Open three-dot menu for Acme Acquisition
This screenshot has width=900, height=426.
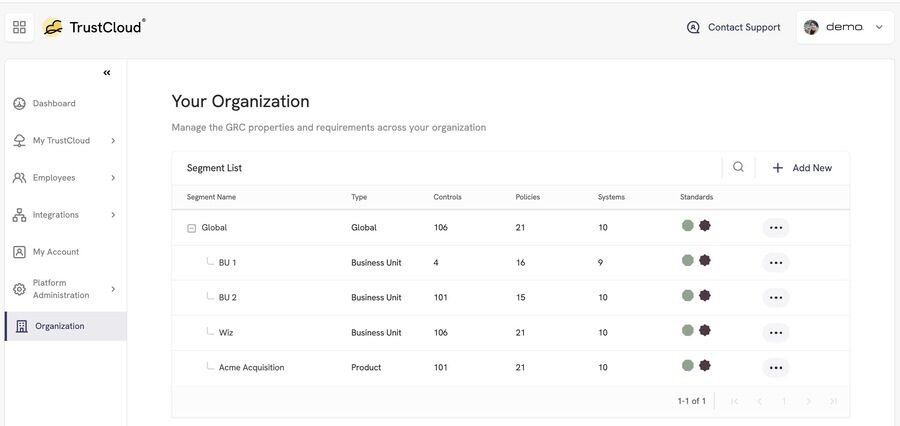click(x=775, y=367)
